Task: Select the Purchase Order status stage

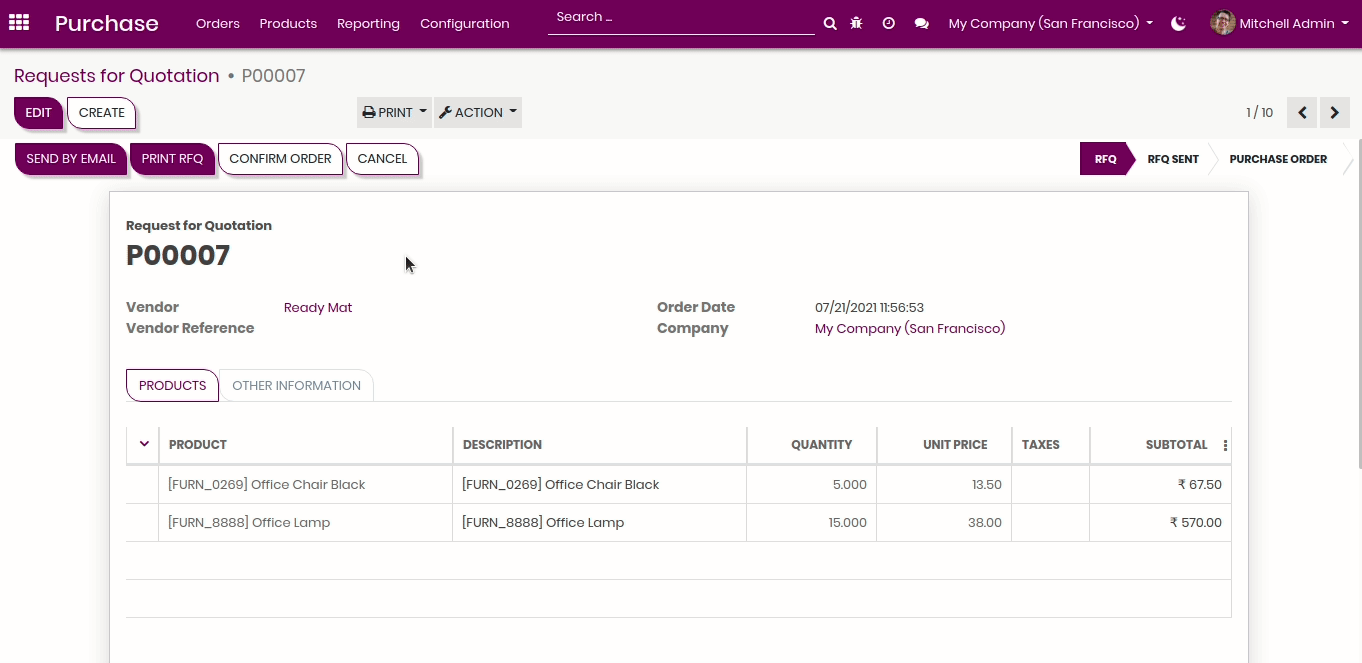Action: [x=1278, y=159]
